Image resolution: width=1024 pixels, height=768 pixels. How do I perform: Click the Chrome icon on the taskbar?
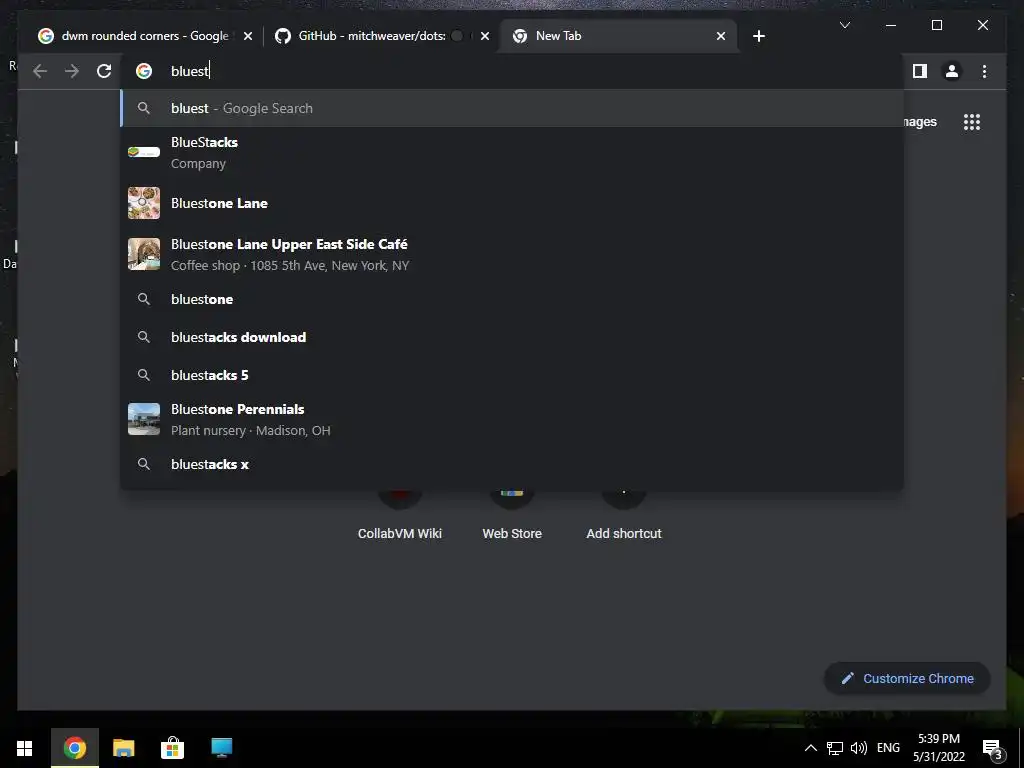74,748
